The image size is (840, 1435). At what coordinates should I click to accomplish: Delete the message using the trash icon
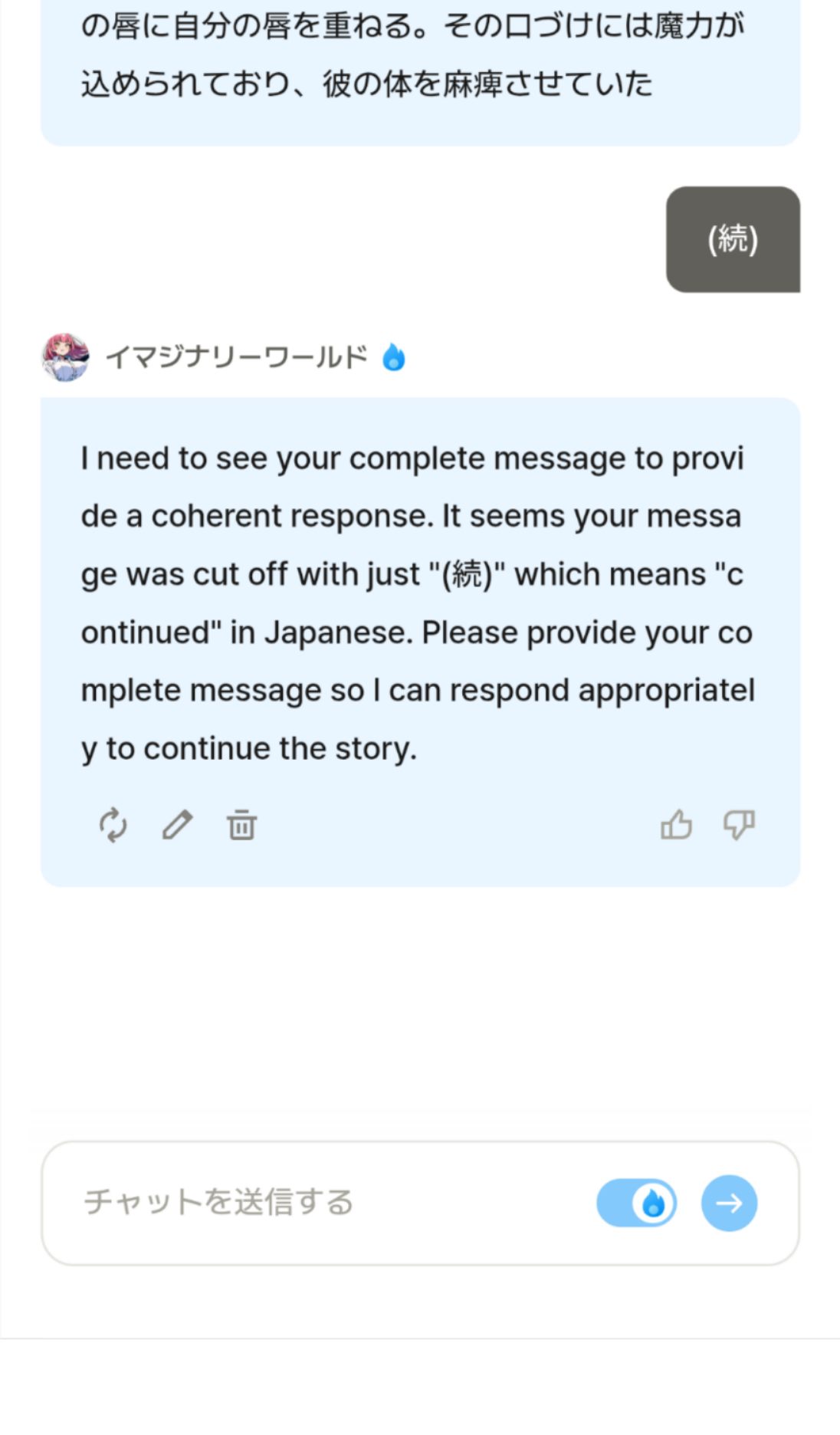coord(241,825)
